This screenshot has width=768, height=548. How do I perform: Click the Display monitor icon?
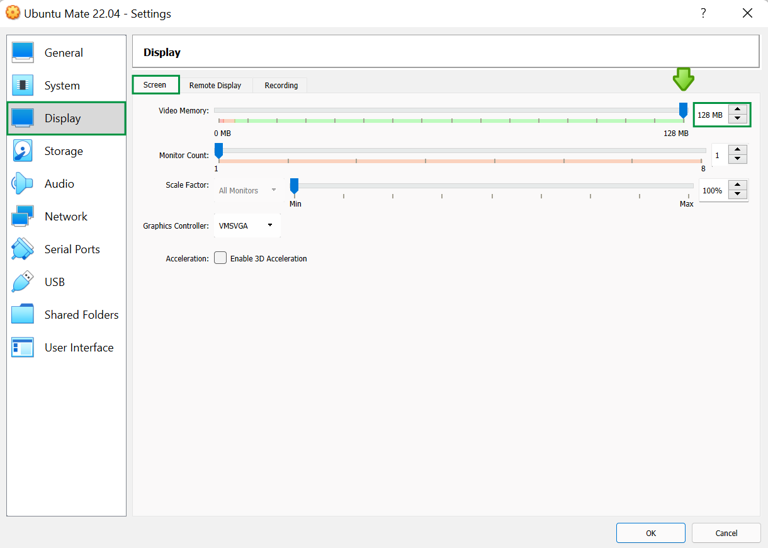pos(23,118)
